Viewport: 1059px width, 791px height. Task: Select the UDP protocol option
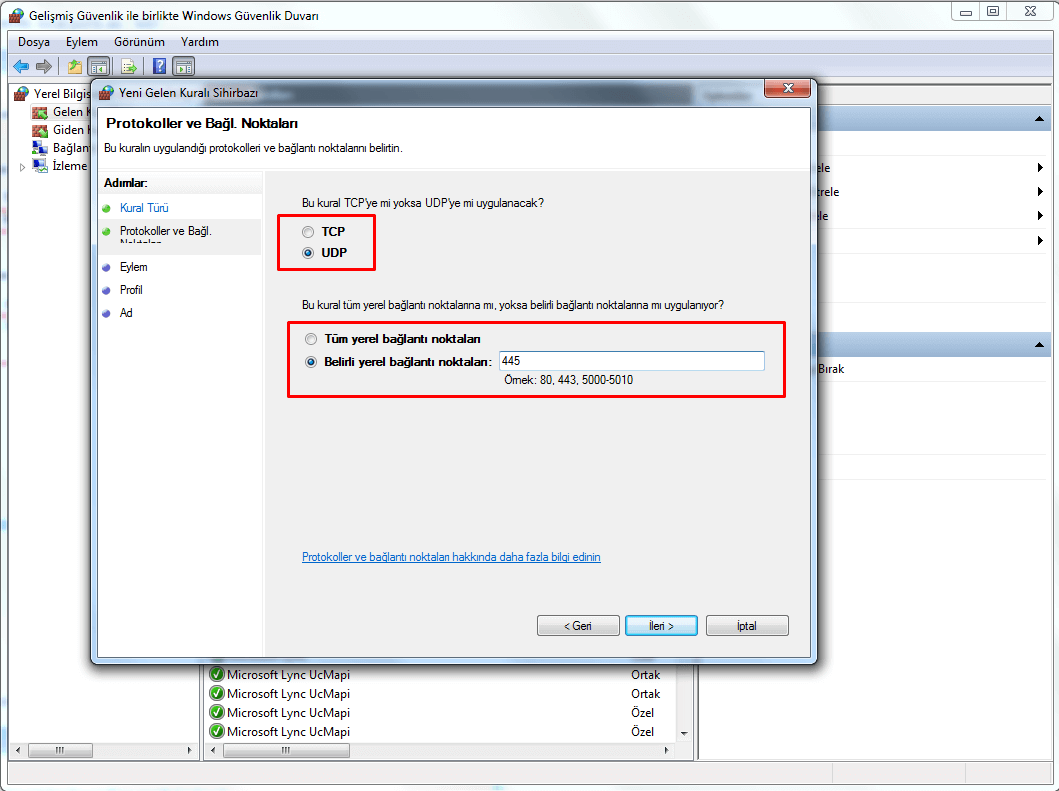pos(309,253)
